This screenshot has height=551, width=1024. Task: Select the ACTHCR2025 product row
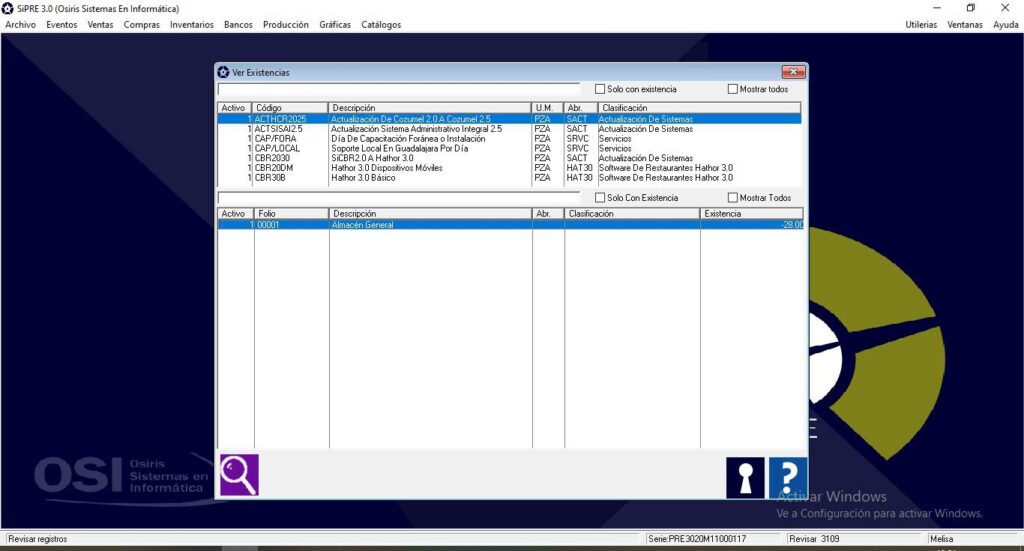[509, 119]
